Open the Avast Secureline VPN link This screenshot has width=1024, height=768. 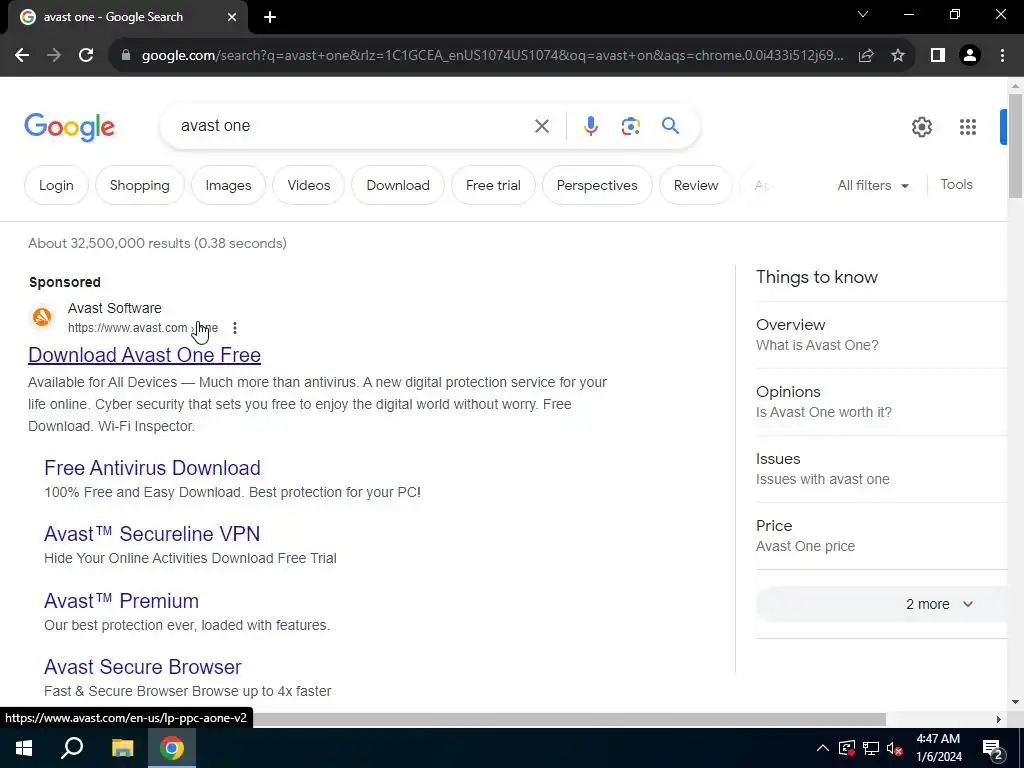152,534
